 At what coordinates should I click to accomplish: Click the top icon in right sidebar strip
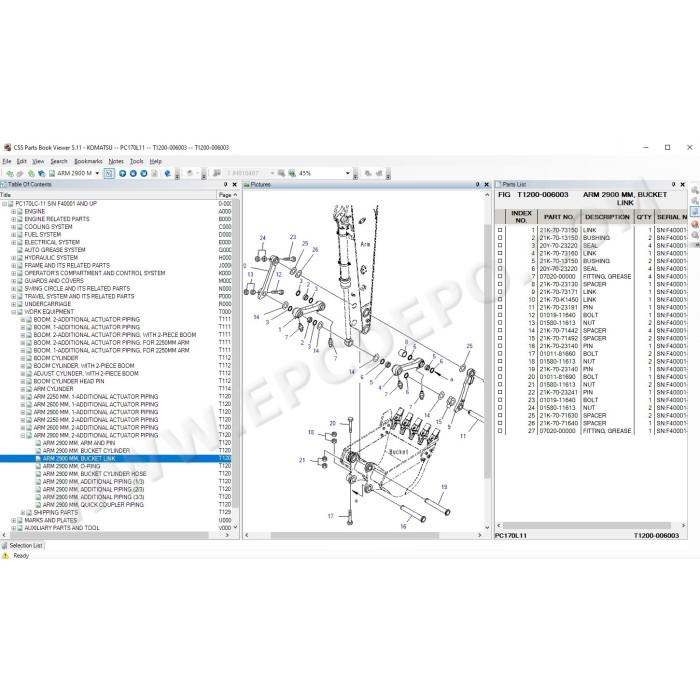tap(695, 190)
